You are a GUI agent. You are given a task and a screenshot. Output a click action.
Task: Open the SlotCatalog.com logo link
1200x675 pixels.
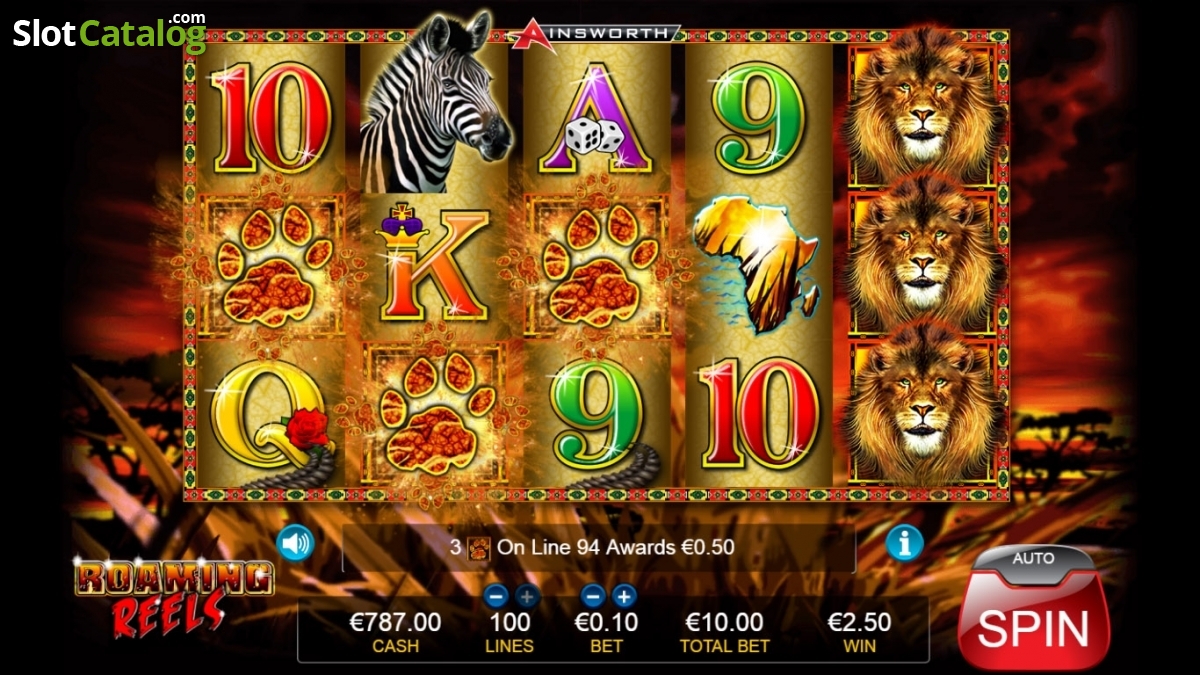pos(109,32)
